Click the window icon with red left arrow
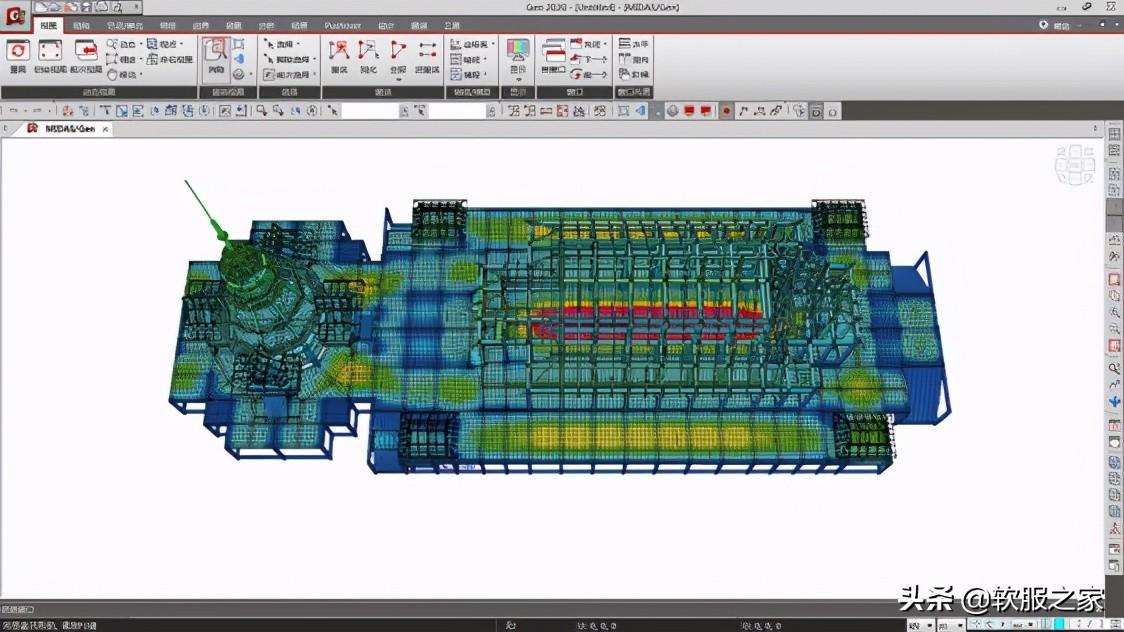This screenshot has height=632, width=1124. click(x=85, y=51)
